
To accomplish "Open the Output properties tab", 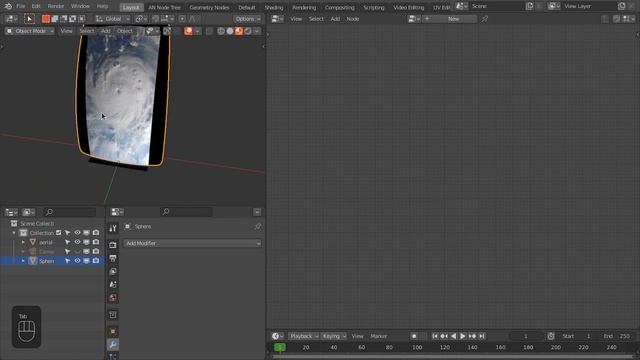I will 113,258.
